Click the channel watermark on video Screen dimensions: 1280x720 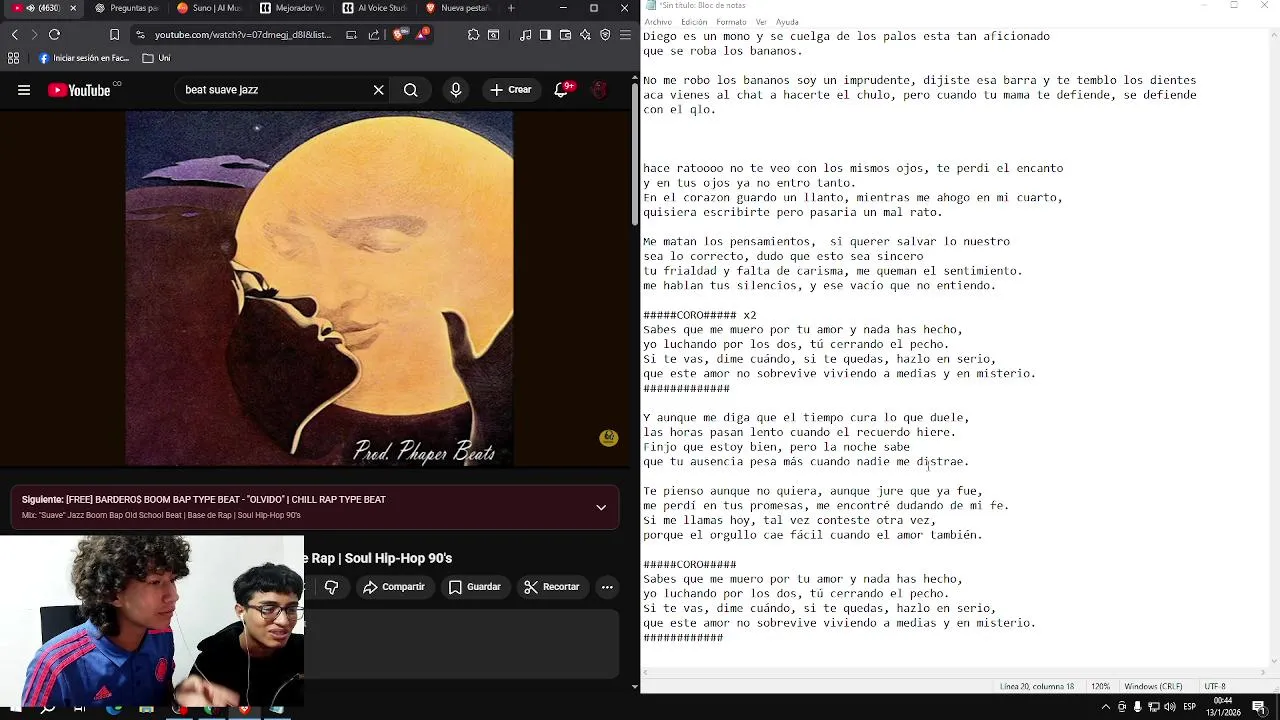click(x=608, y=438)
